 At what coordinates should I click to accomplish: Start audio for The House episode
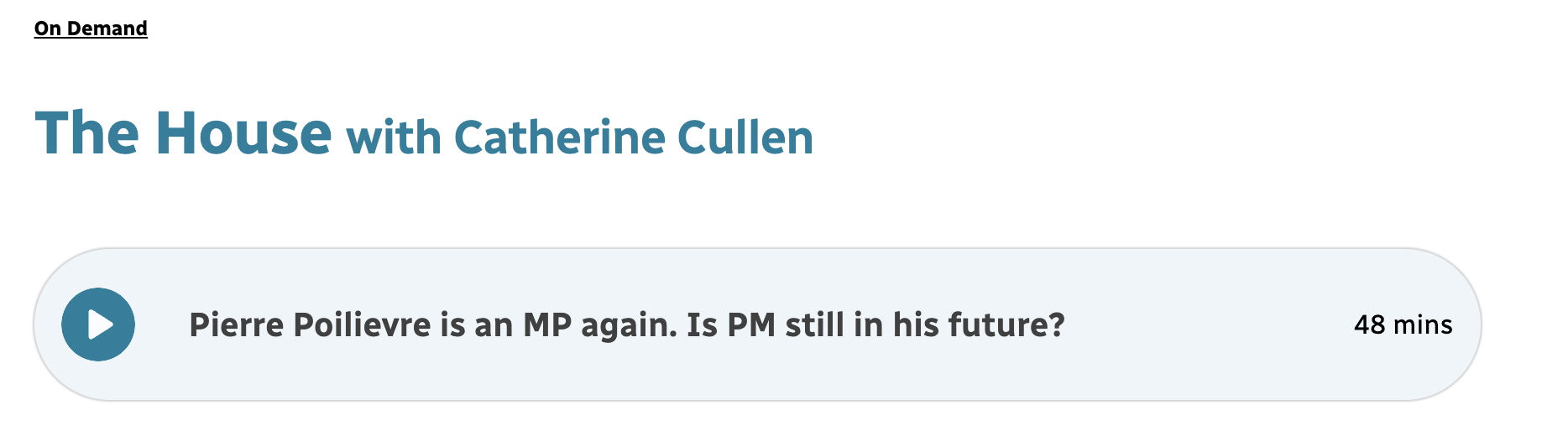[98, 324]
